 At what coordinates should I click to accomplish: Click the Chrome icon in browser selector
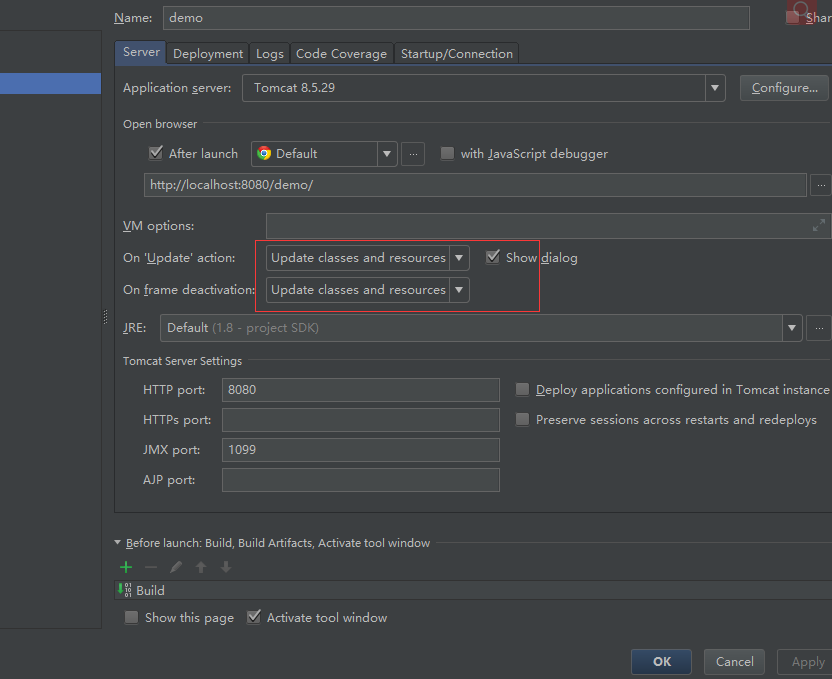[x=264, y=154]
